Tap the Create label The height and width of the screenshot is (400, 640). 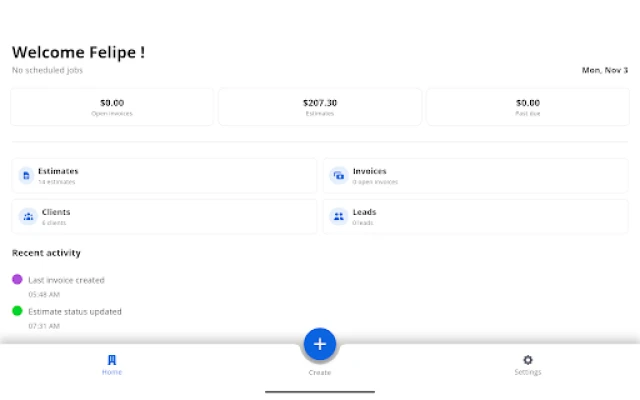(320, 373)
